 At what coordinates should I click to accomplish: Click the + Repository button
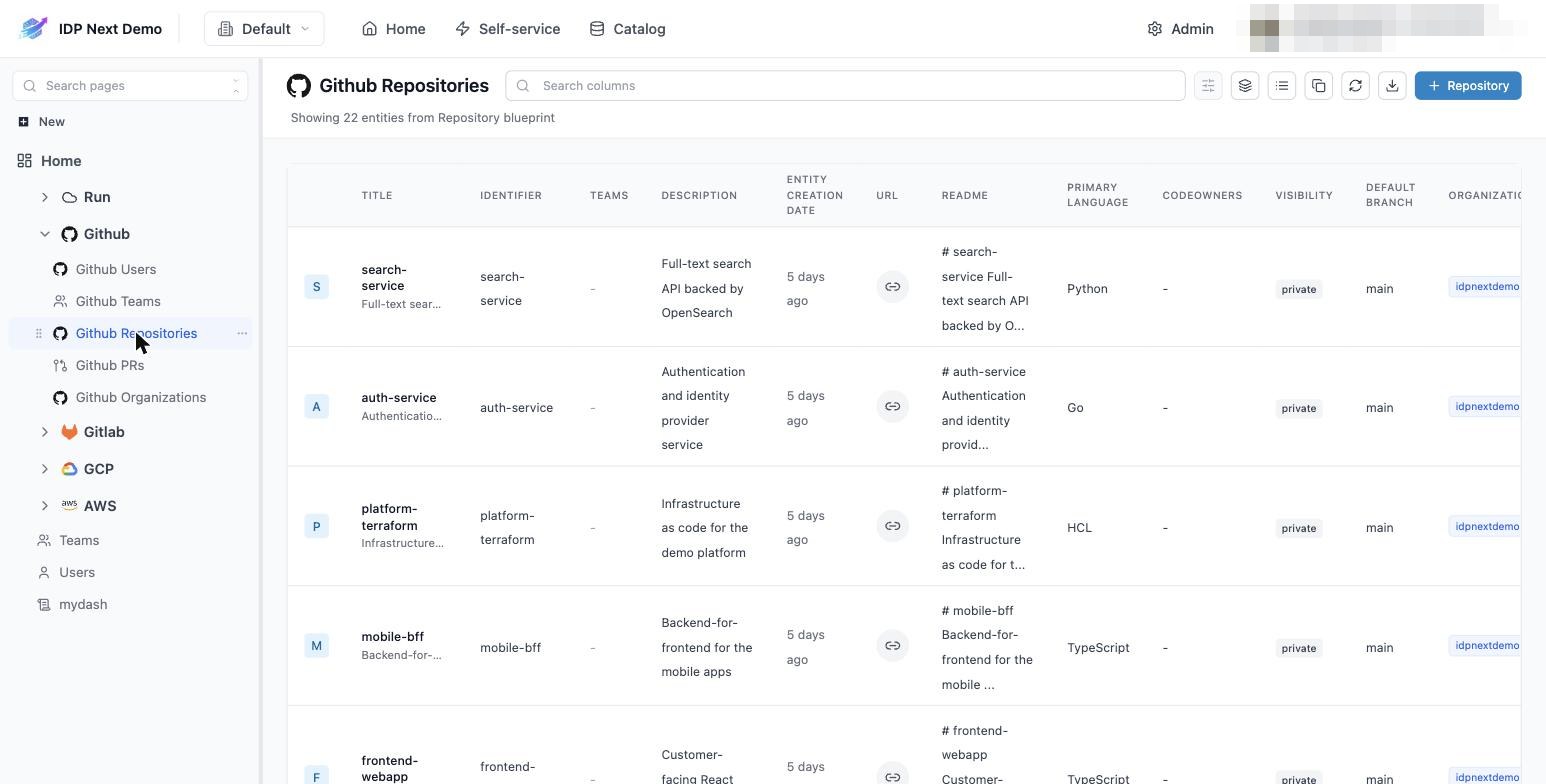[x=1468, y=86]
